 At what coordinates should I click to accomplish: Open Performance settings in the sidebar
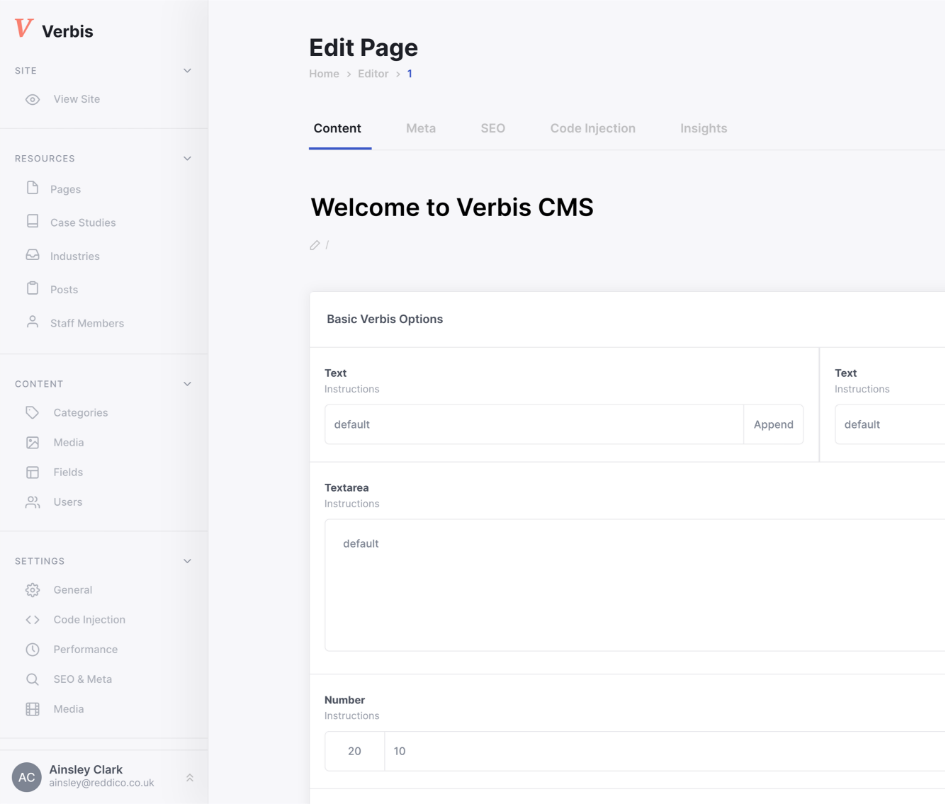(86, 649)
